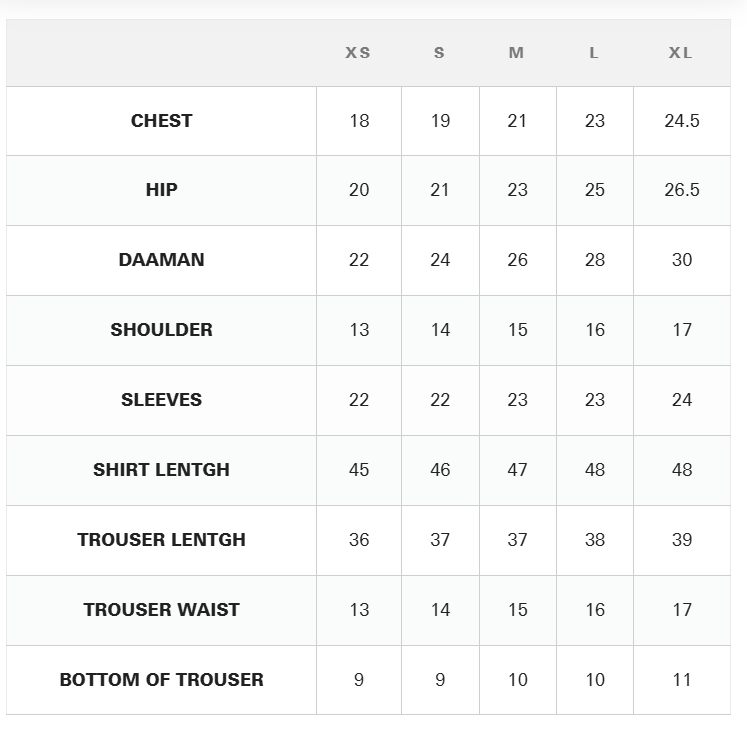Click the SHOULDER row label

[x=162, y=330]
